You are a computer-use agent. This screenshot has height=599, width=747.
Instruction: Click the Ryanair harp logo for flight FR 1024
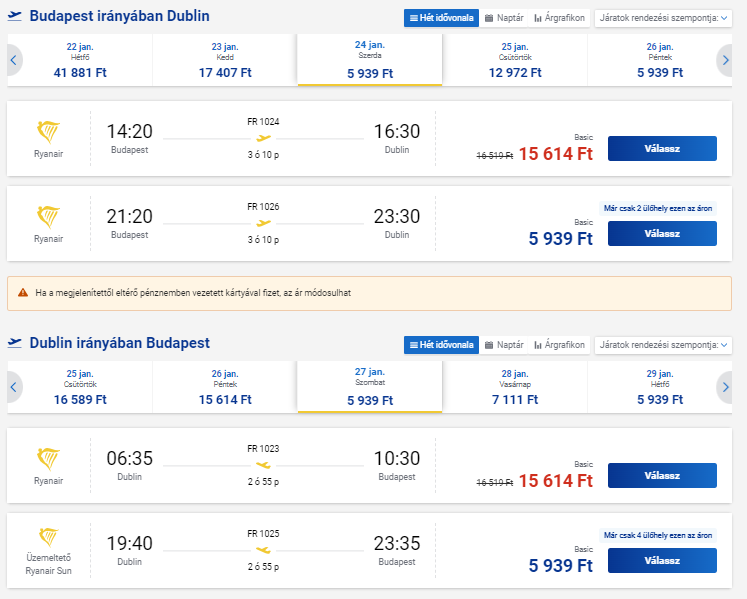(x=48, y=132)
